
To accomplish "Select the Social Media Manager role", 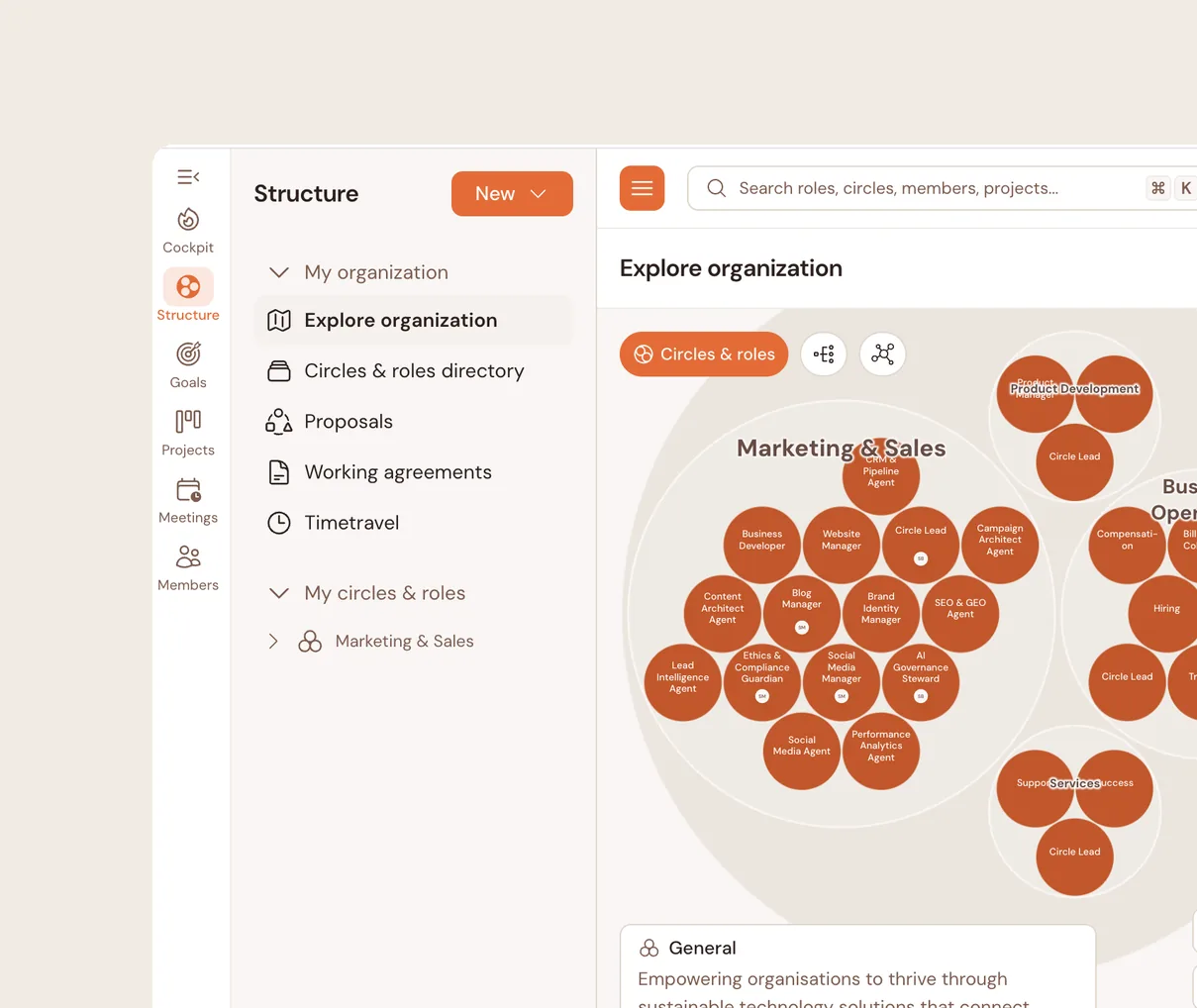I will point(842,682).
